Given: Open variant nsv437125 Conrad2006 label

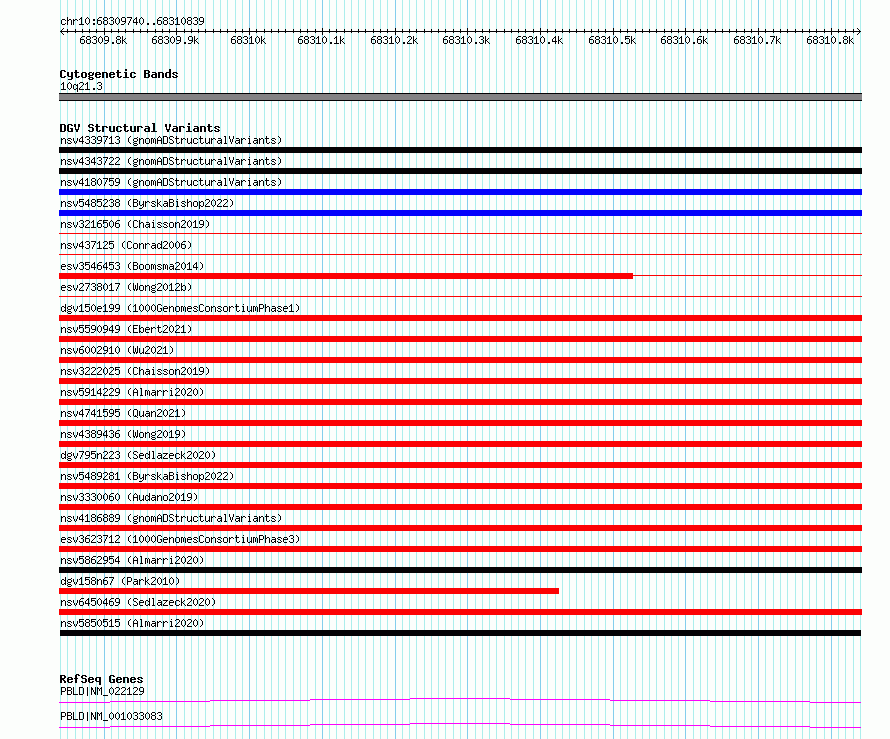Looking at the screenshot, I should (126, 245).
